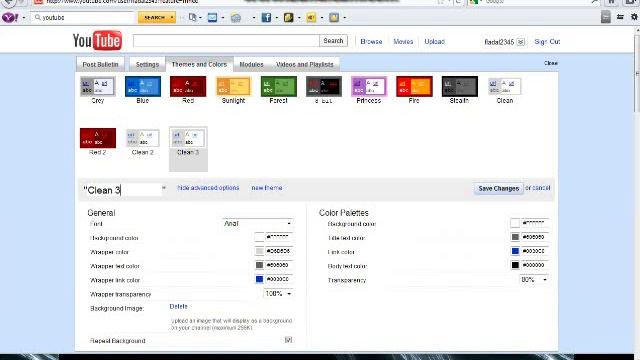Click the YouTube search input field
640x360 pixels.
coord(227,41)
